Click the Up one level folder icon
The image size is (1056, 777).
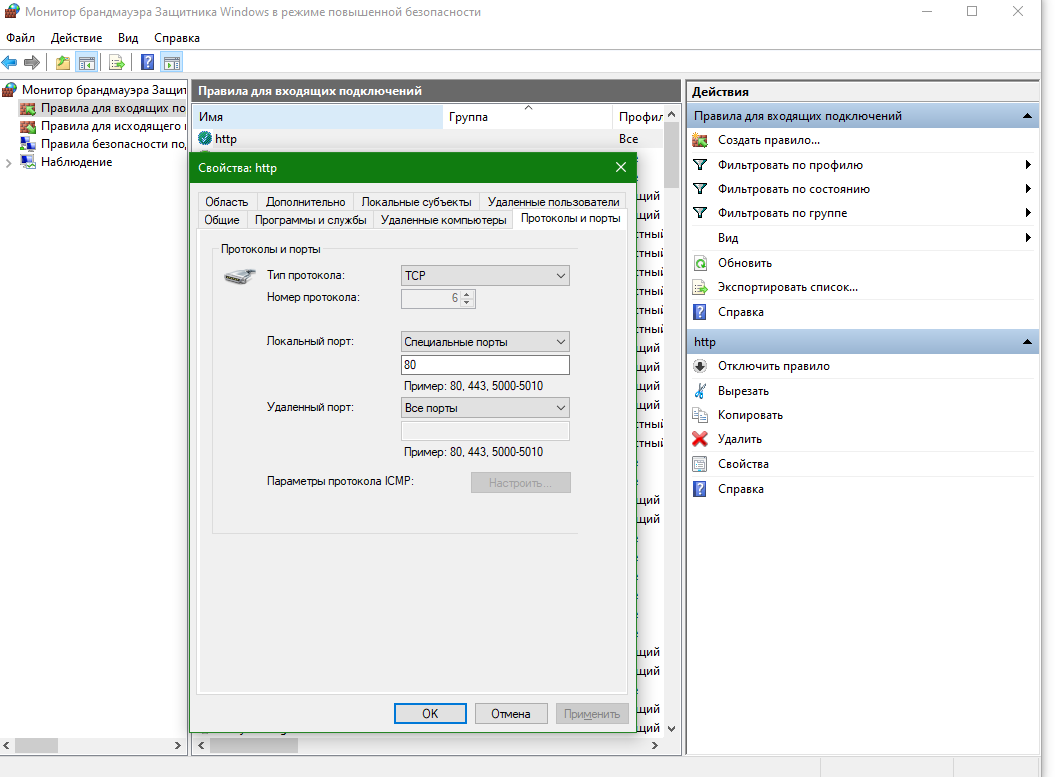click(63, 63)
